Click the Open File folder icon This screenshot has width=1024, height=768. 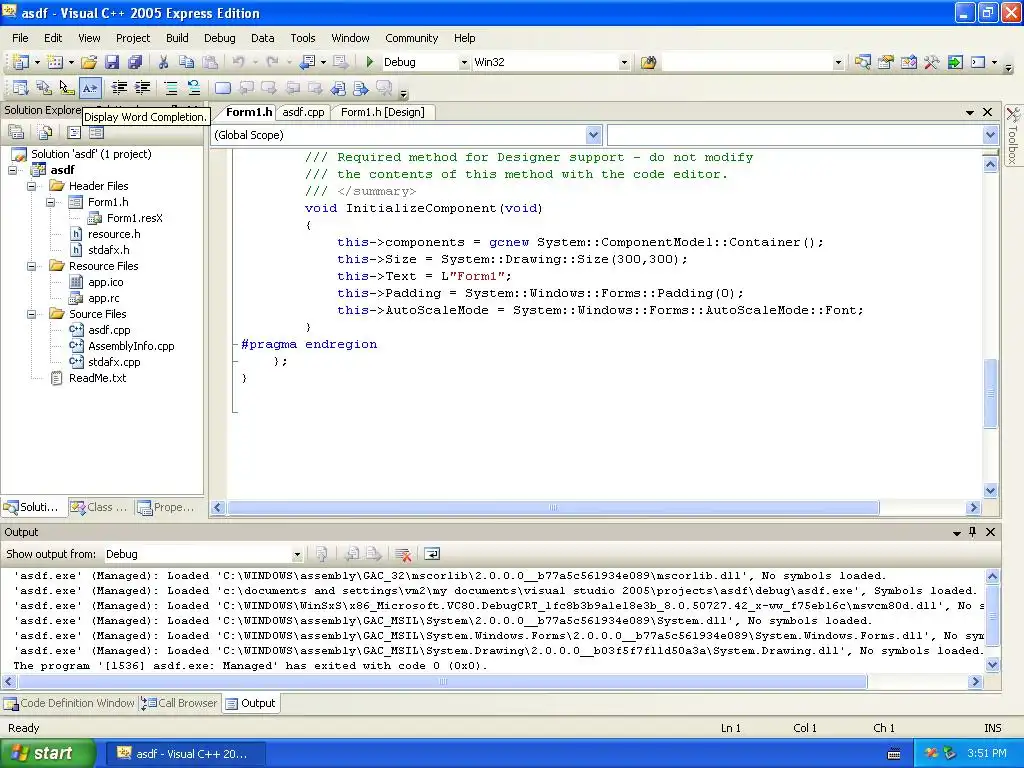pyautogui.click(x=89, y=62)
